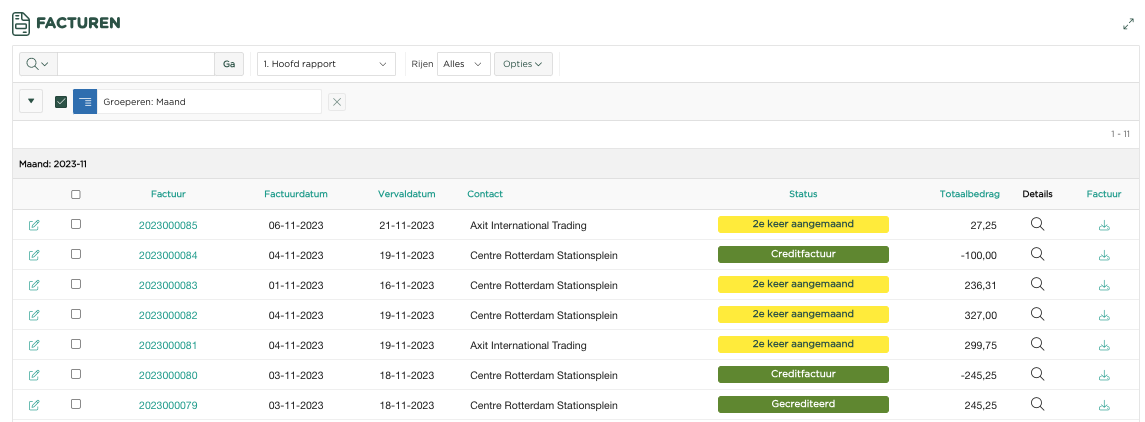Open details magnifier for invoice 2023000084
Viewport: 1145px width, 422px height.
pos(1037,255)
